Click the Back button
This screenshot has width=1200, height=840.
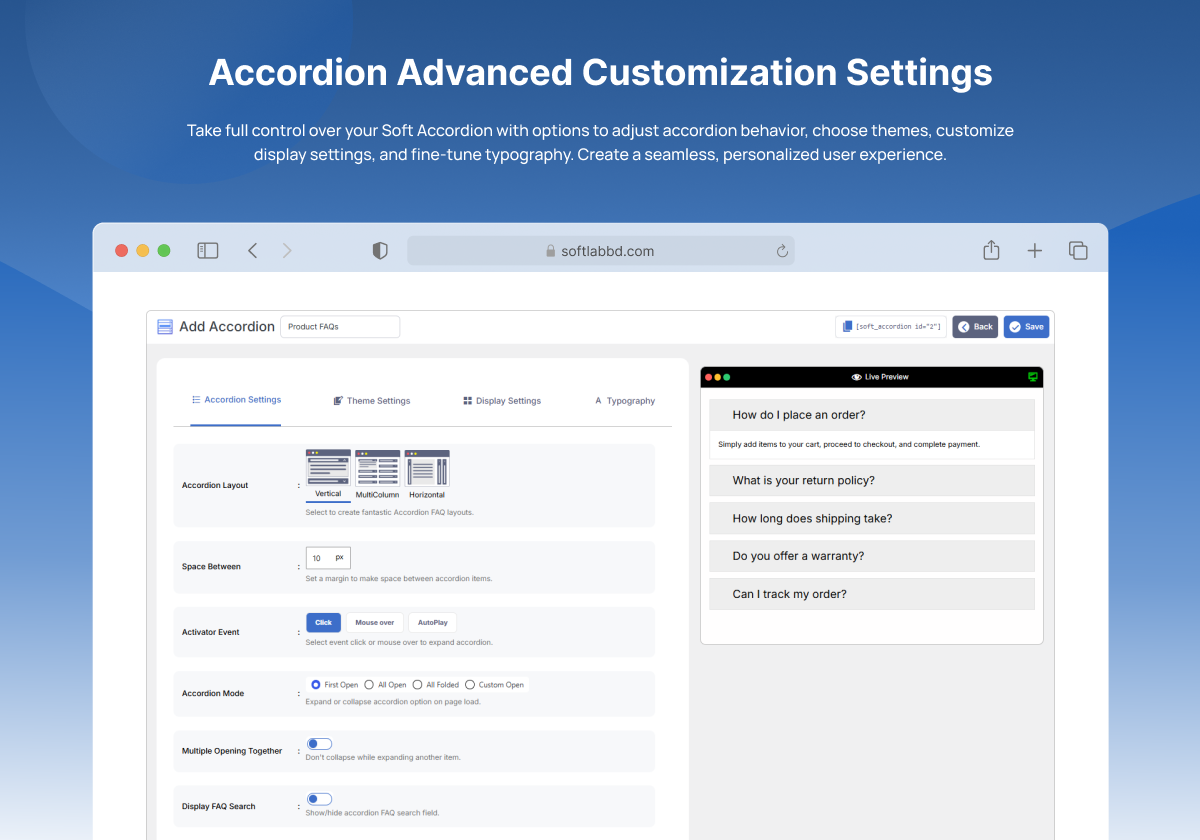coord(975,327)
